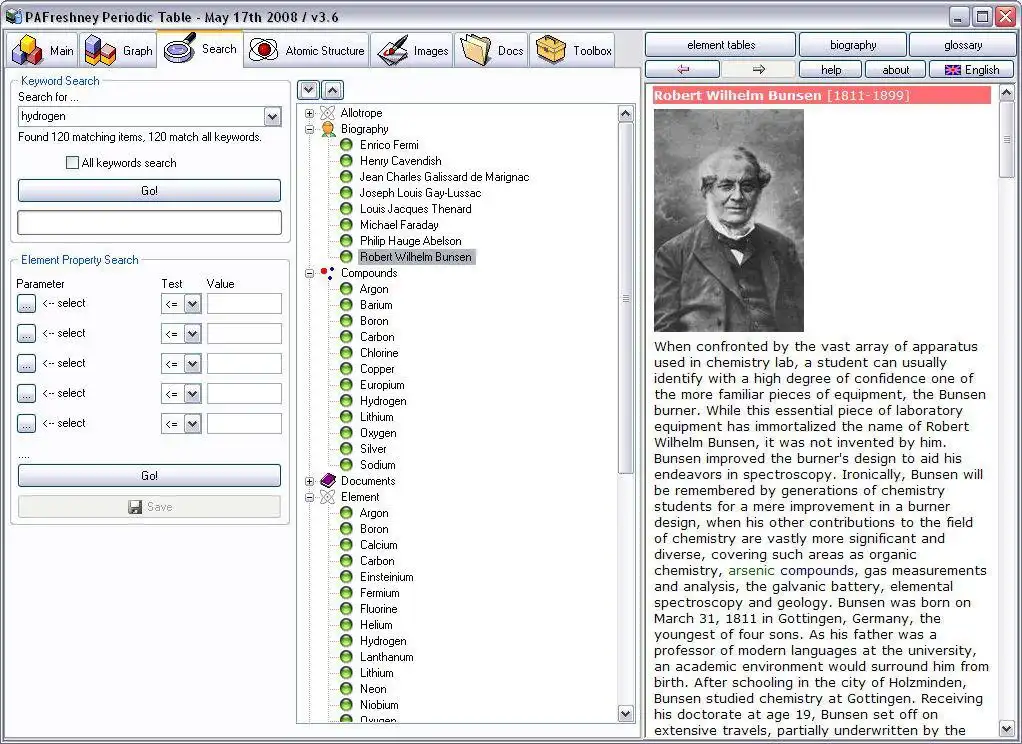Screen dimensions: 1022x744
Task: Click the element tables button
Action: point(720,45)
